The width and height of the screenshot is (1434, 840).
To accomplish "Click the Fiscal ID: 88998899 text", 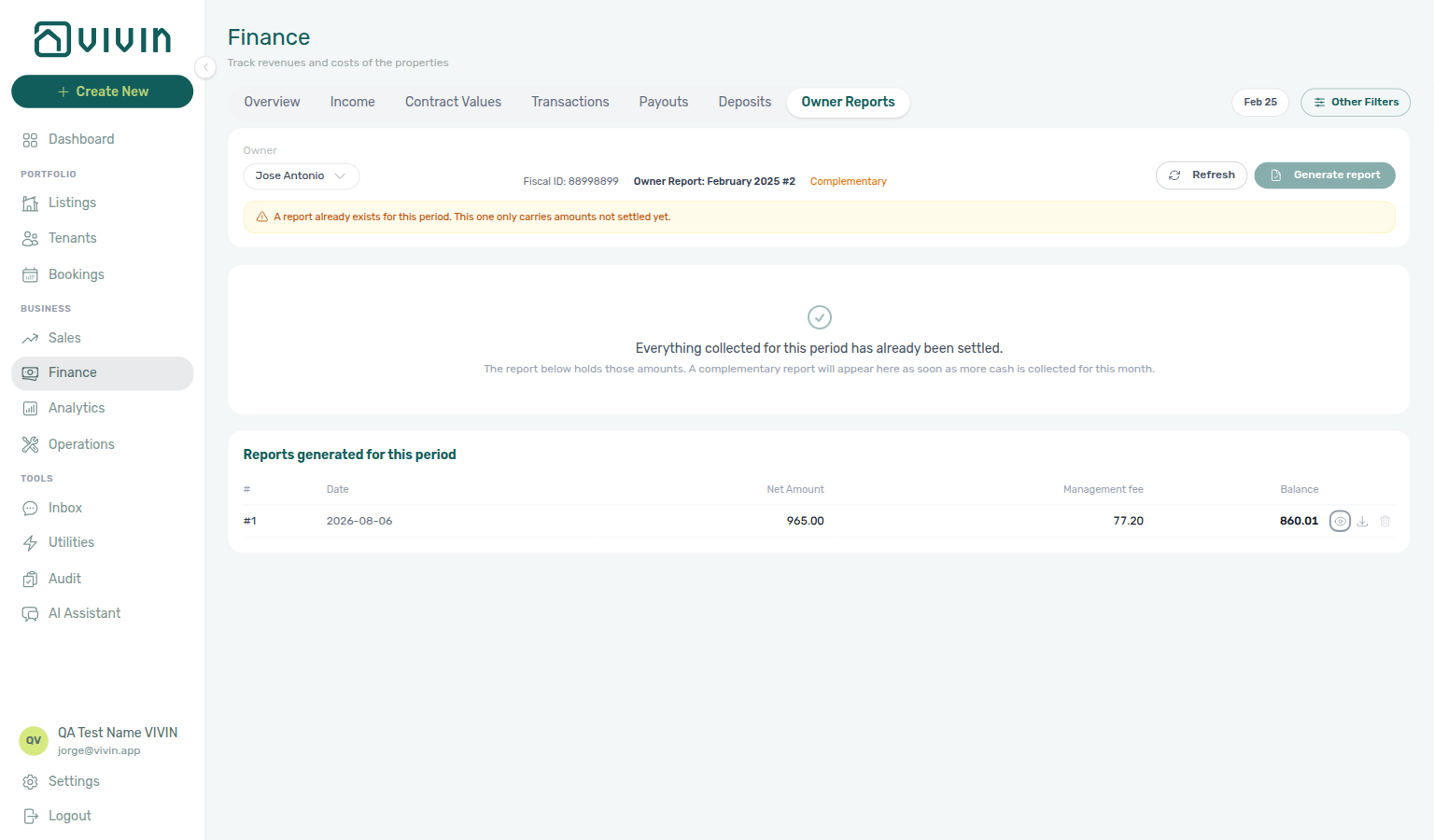I will (570, 182).
